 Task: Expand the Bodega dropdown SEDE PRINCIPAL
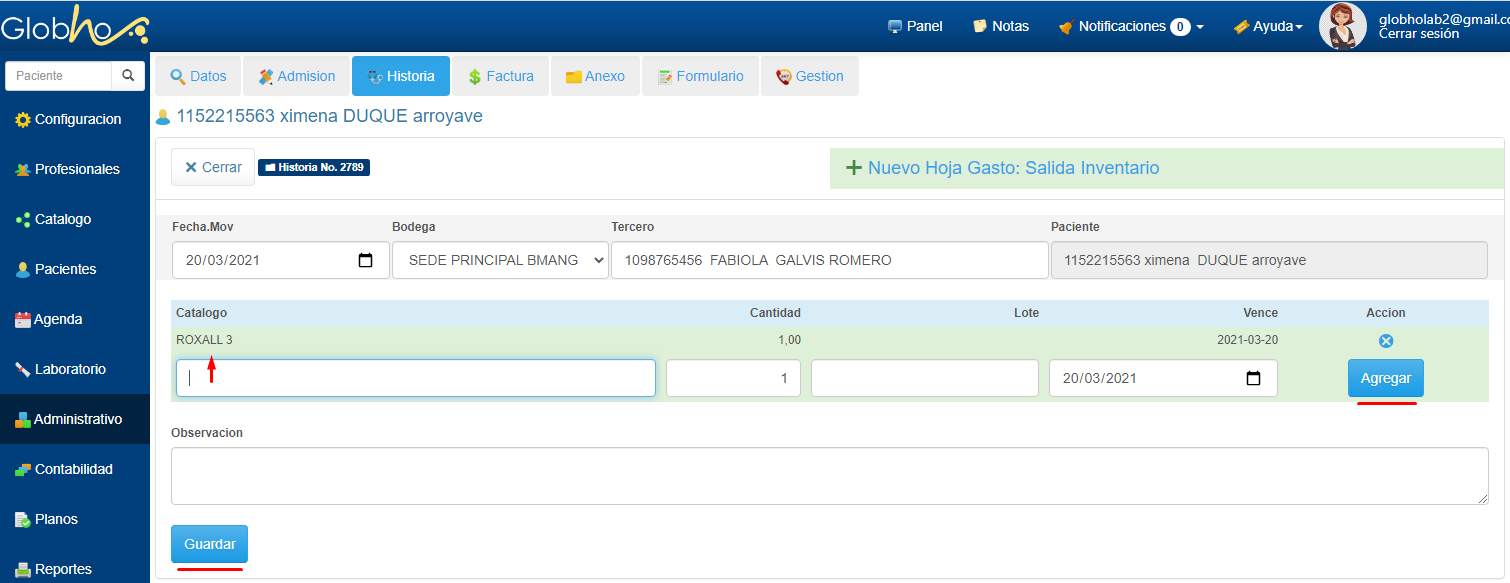point(500,260)
